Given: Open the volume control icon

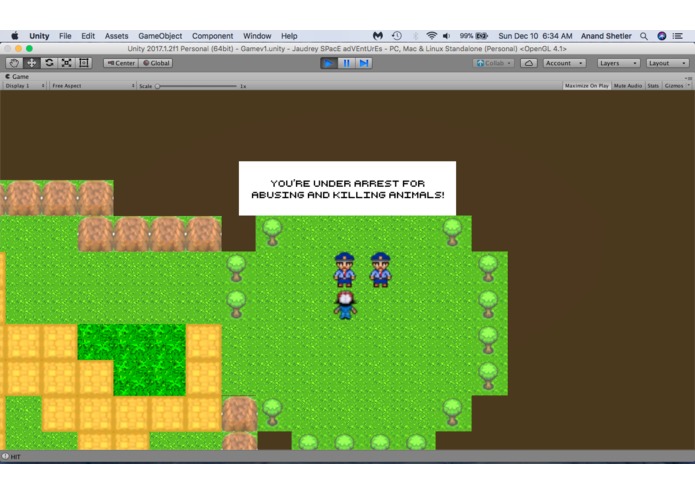Looking at the screenshot, I should (x=446, y=36).
